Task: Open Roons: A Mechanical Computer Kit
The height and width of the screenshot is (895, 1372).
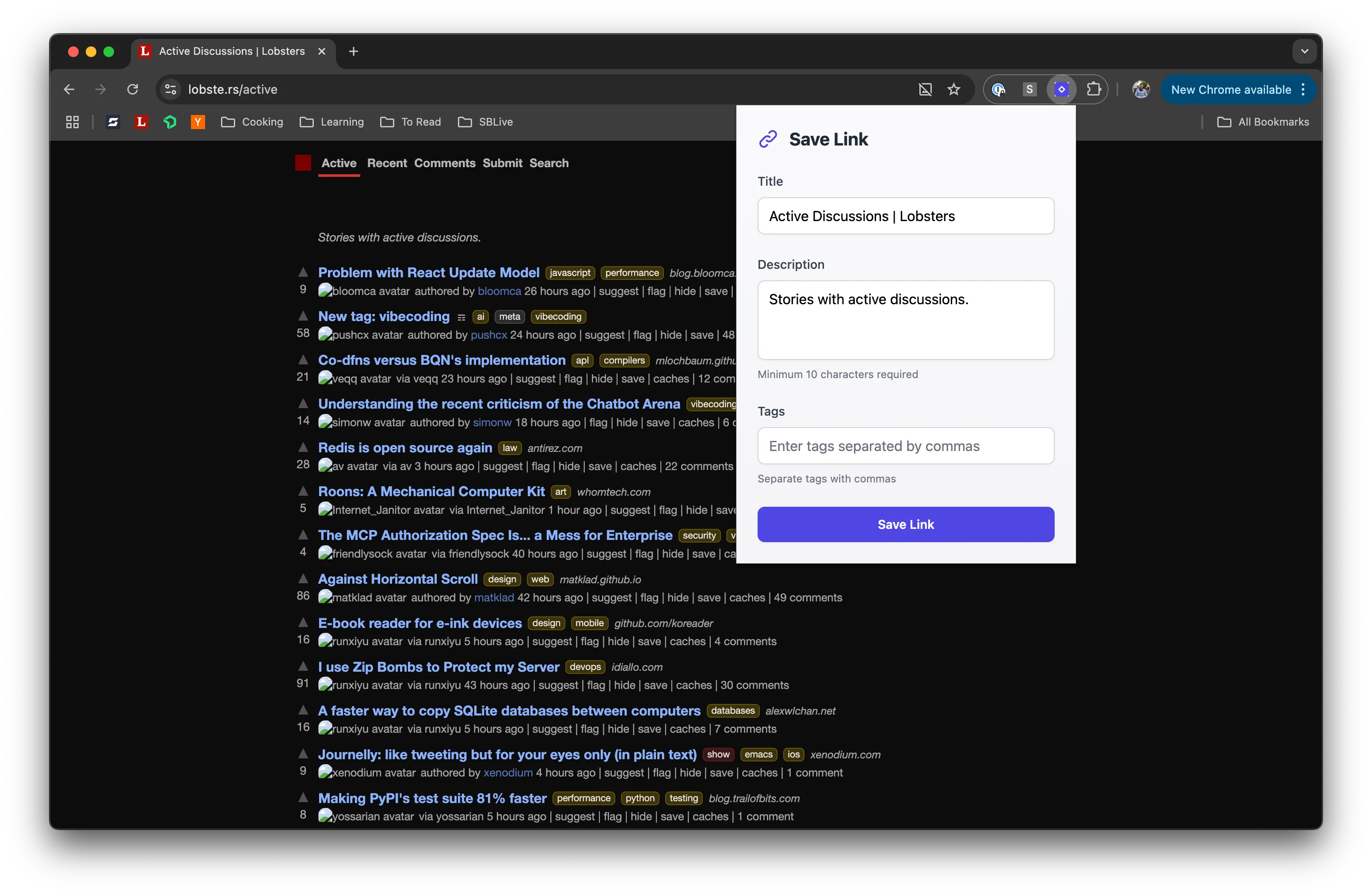Action: (x=431, y=491)
